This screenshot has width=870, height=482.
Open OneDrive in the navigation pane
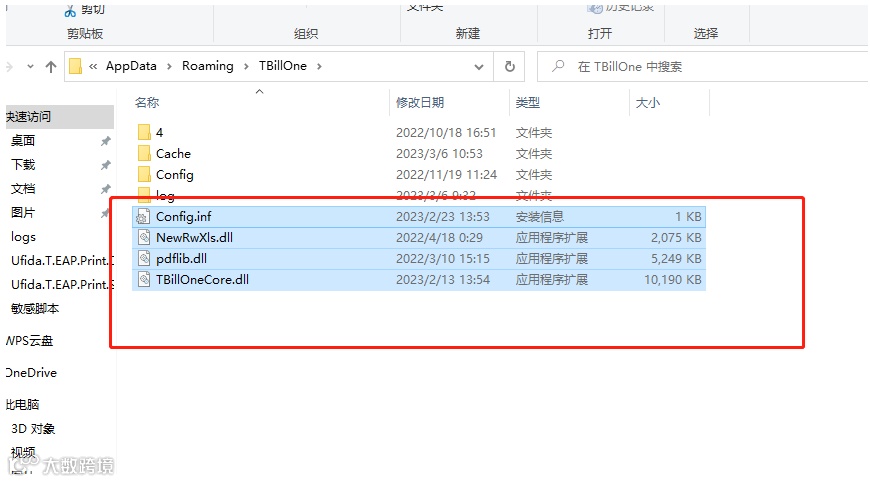pyautogui.click(x=31, y=373)
